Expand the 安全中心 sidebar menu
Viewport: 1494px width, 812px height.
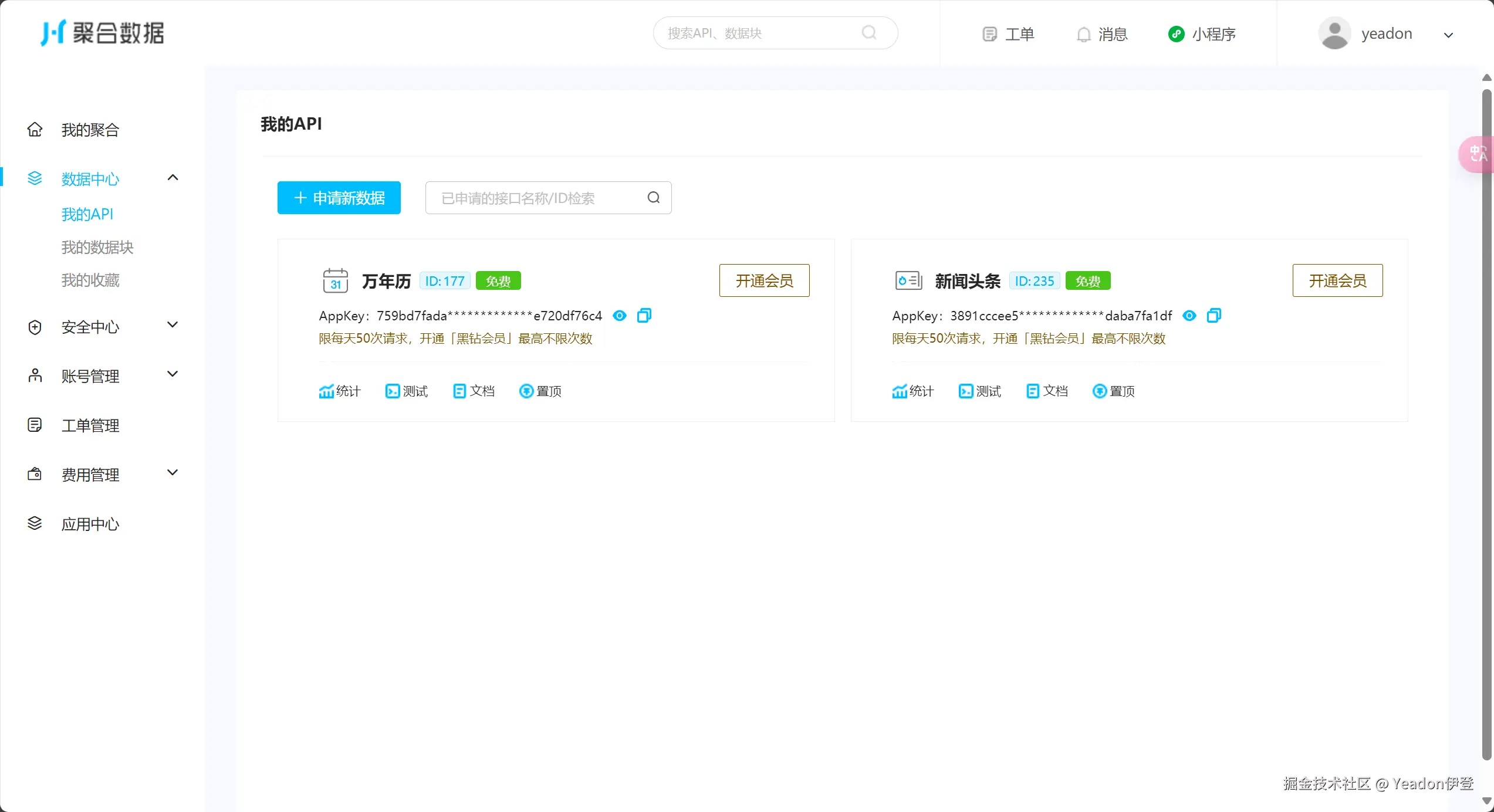click(173, 326)
